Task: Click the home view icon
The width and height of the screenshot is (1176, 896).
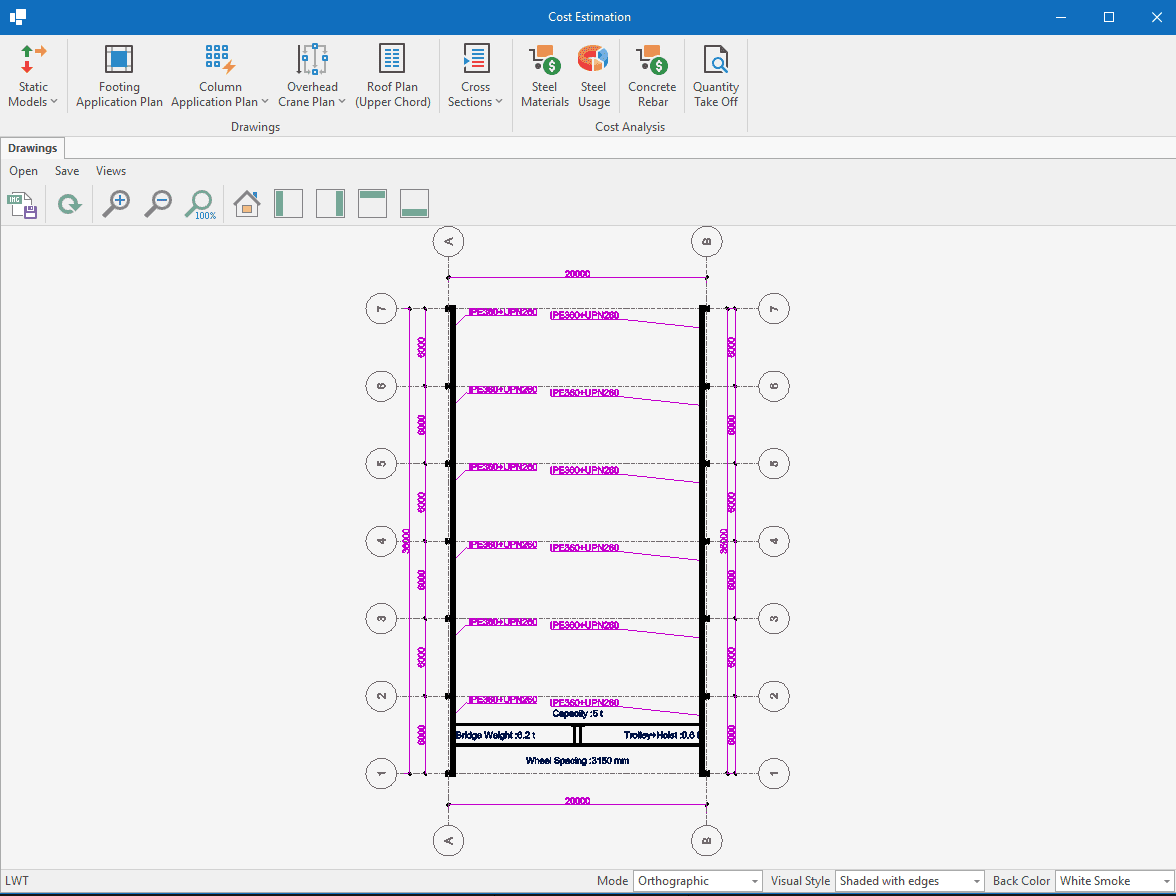Action: click(246, 204)
